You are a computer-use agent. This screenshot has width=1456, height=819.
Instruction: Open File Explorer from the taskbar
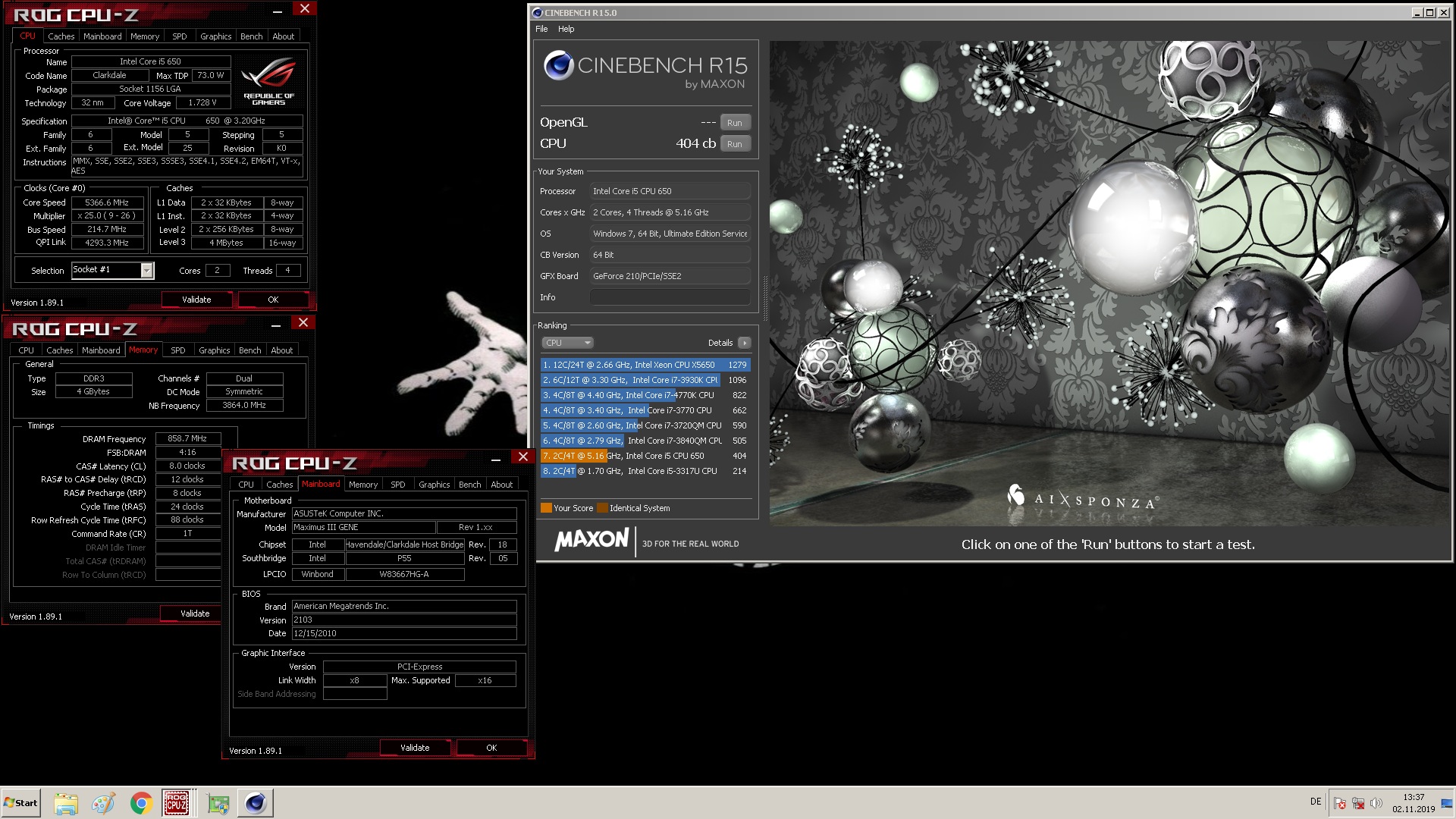pos(66,803)
